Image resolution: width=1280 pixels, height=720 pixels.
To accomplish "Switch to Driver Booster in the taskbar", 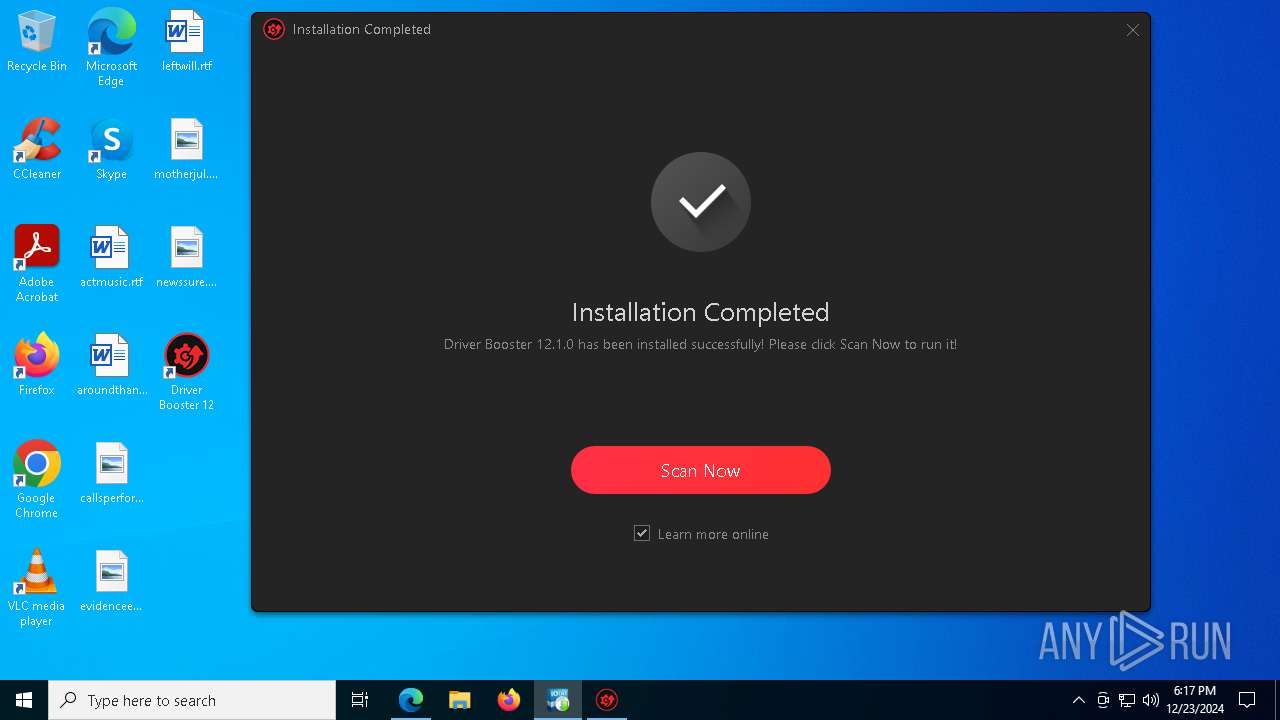I will point(606,700).
